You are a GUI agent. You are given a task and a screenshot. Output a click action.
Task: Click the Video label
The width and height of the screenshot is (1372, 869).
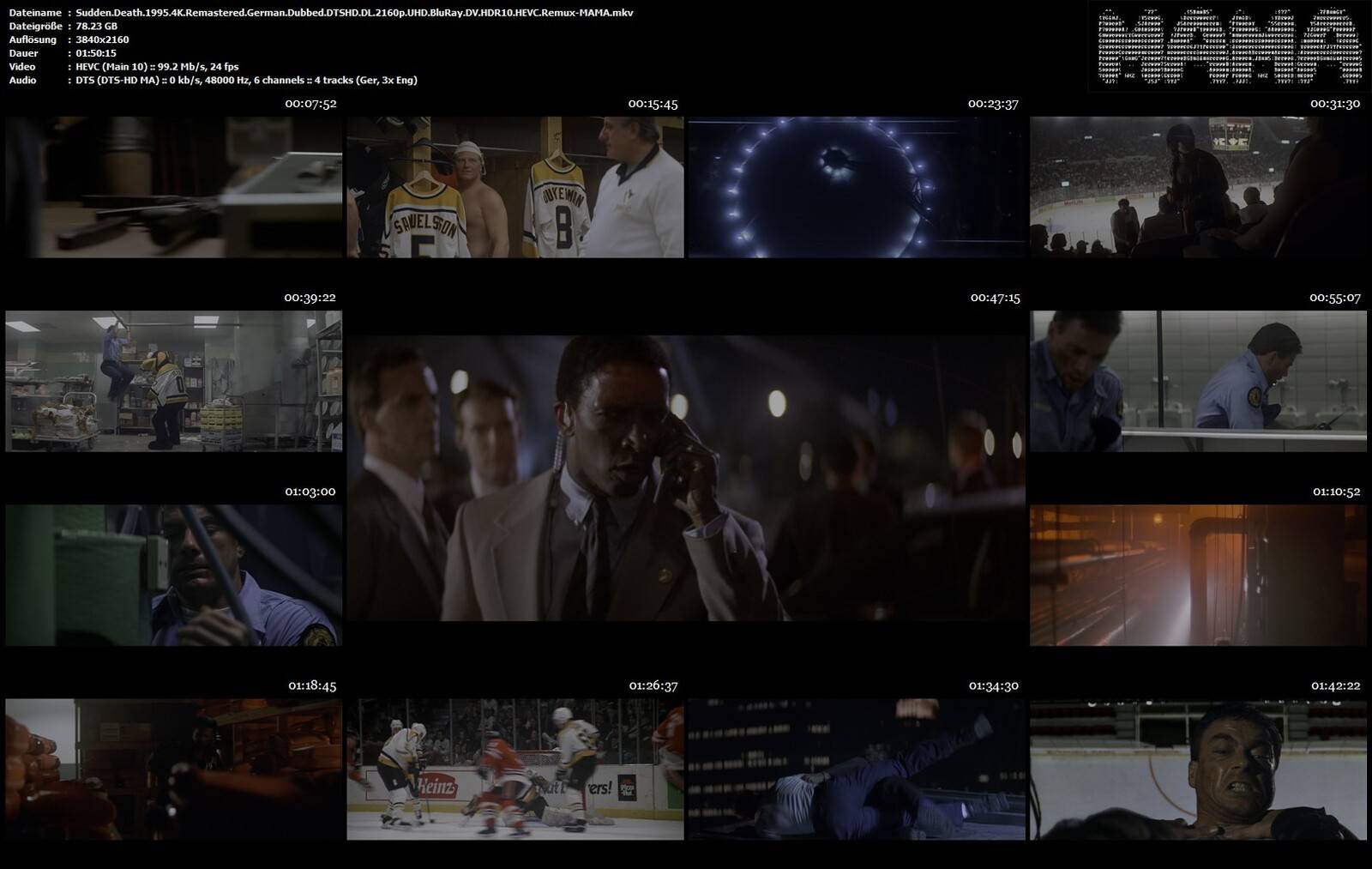22,67
